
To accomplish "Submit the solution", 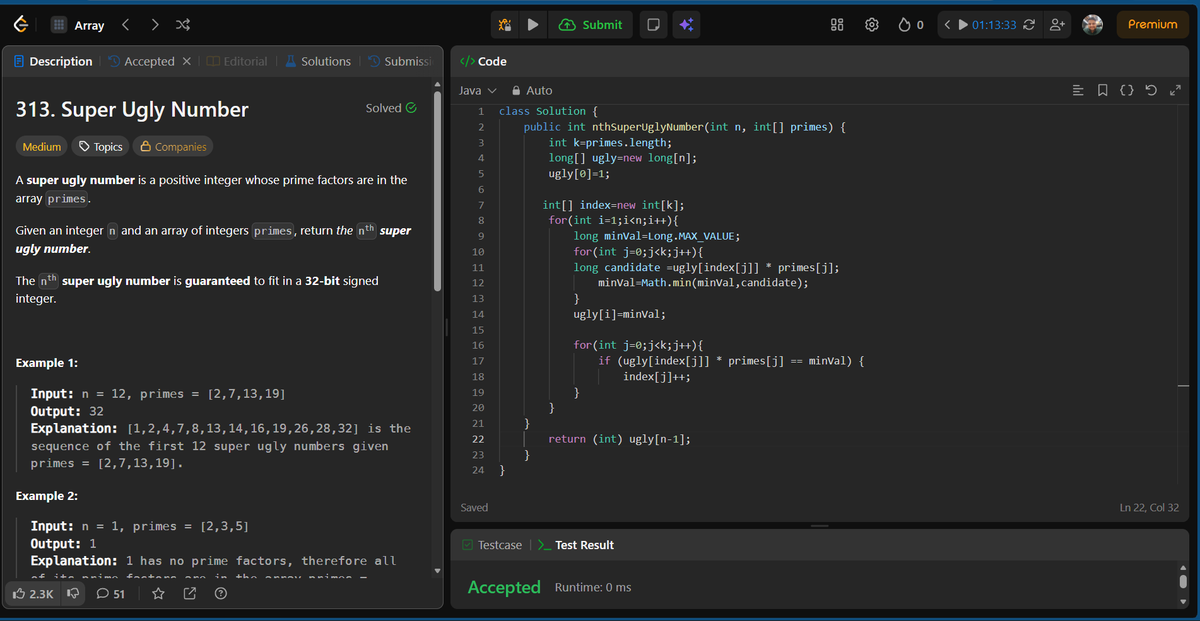I will (591, 25).
